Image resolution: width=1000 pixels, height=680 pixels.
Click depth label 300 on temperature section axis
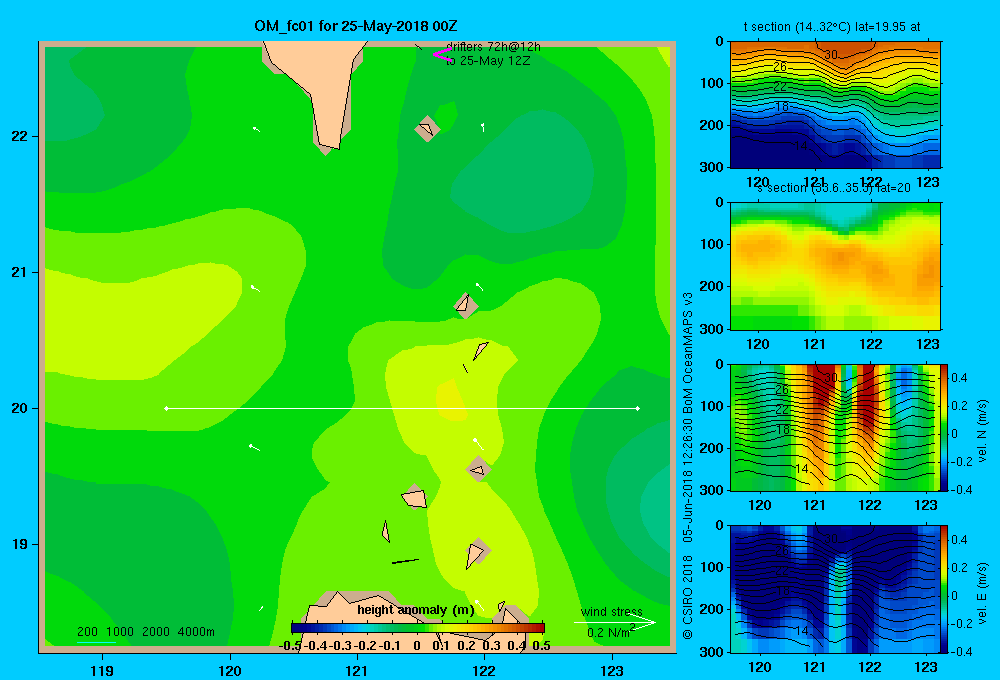click(714, 167)
